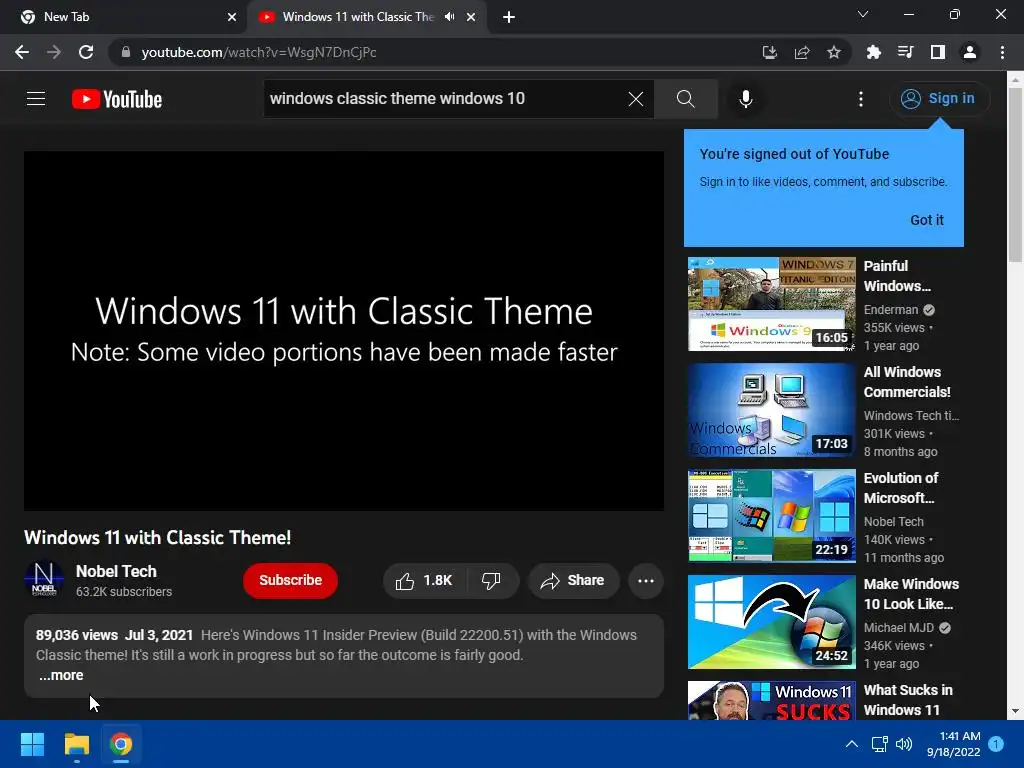Open a new tab with plus
The height and width of the screenshot is (768, 1024).
509,17
